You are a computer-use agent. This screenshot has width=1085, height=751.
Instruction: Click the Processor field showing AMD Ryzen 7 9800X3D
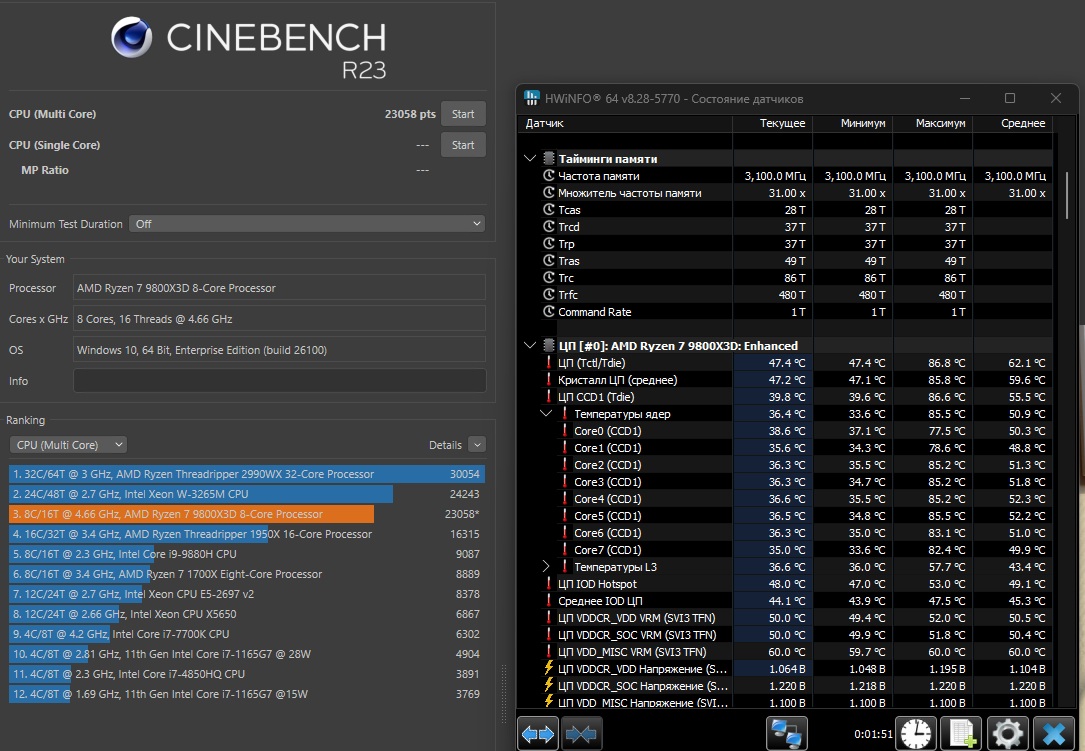point(280,288)
